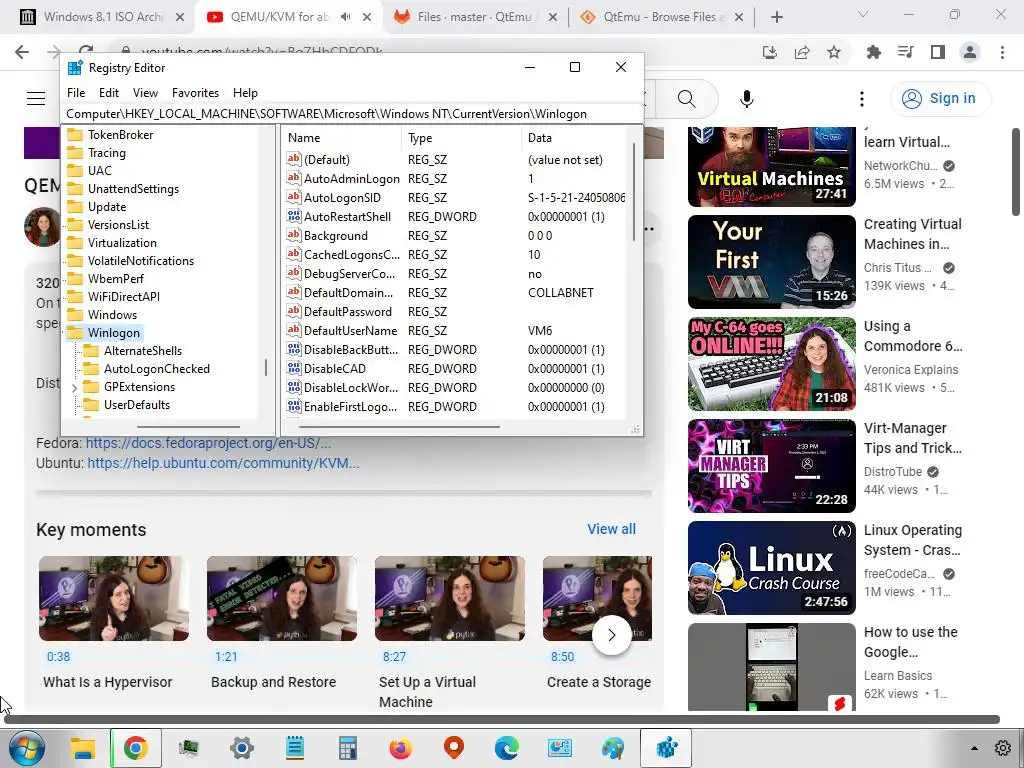
Task: Click Sign in on YouTube
Action: [940, 99]
